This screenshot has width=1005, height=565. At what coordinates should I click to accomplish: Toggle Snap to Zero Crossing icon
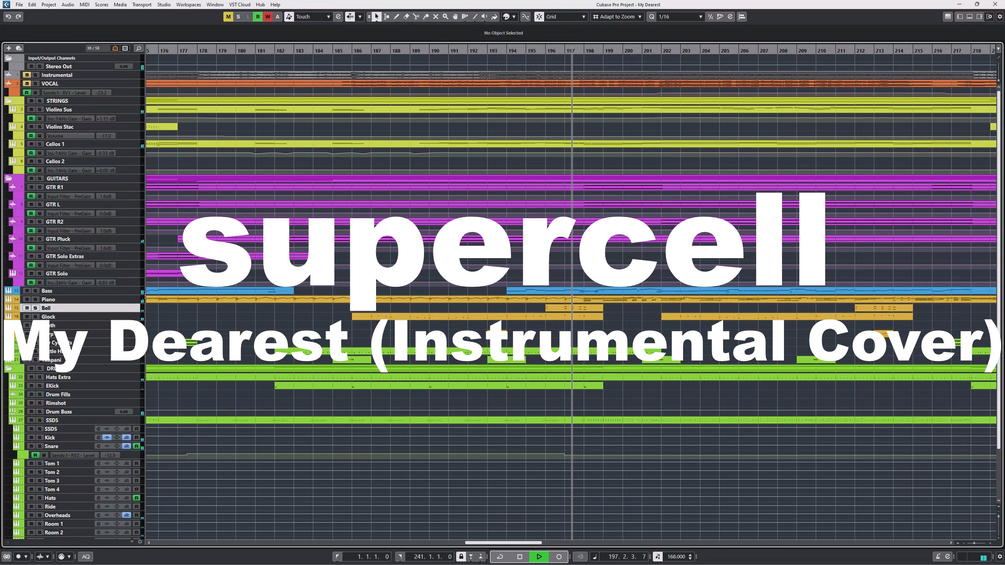pyautogui.click(x=526, y=17)
